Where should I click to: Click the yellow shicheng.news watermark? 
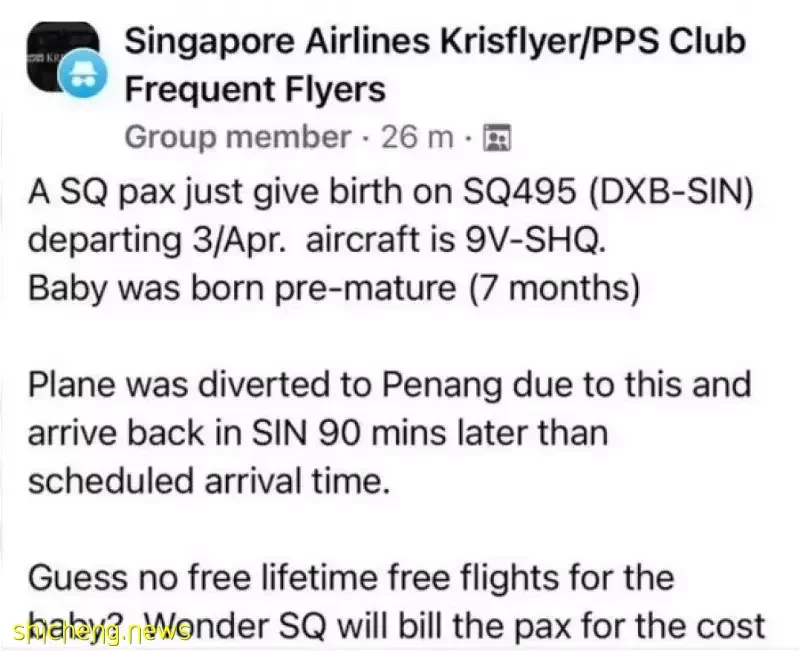[102, 632]
